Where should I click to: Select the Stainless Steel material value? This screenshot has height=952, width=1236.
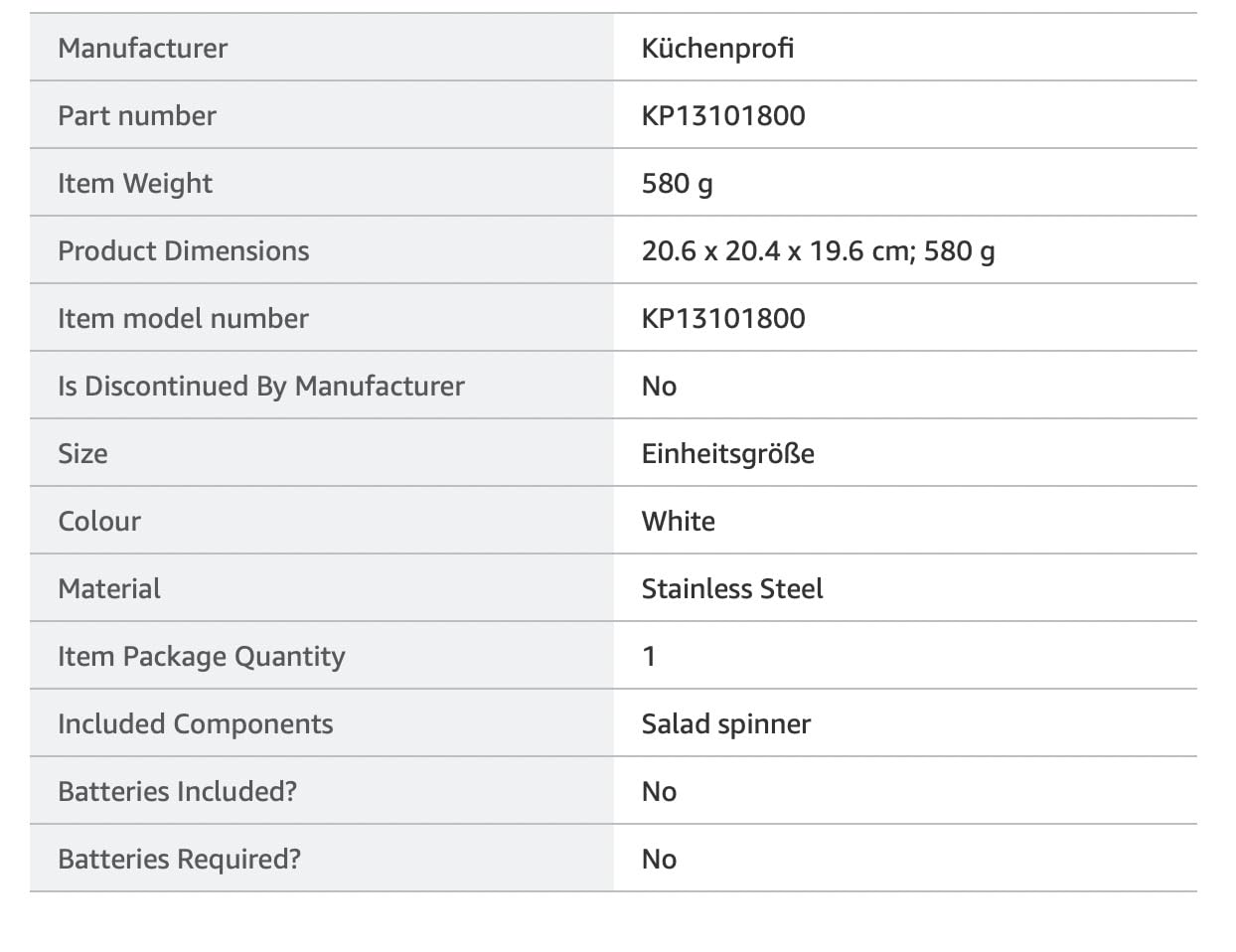732,588
